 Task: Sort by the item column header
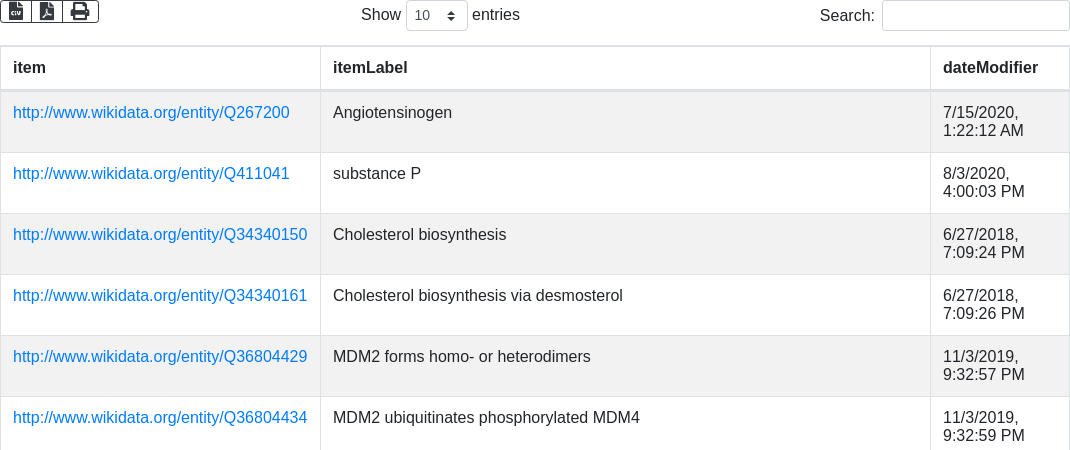pyautogui.click(x=160, y=68)
